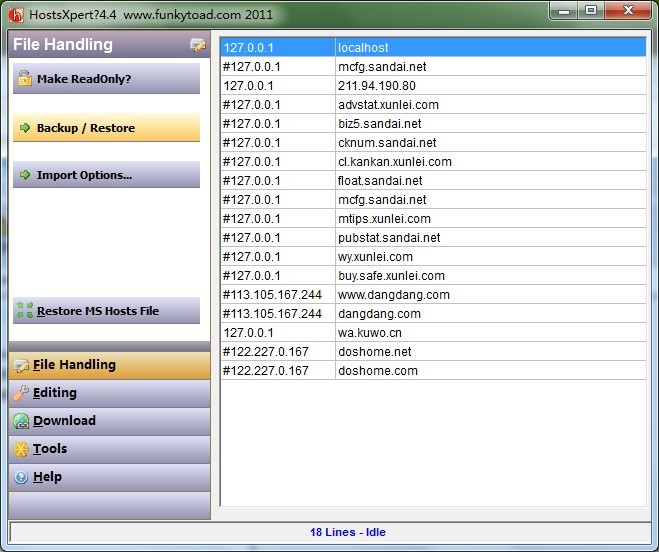The height and width of the screenshot is (552, 659).
Task: Toggle Make ReadOnly? for hosts file
Action: click(x=106, y=80)
